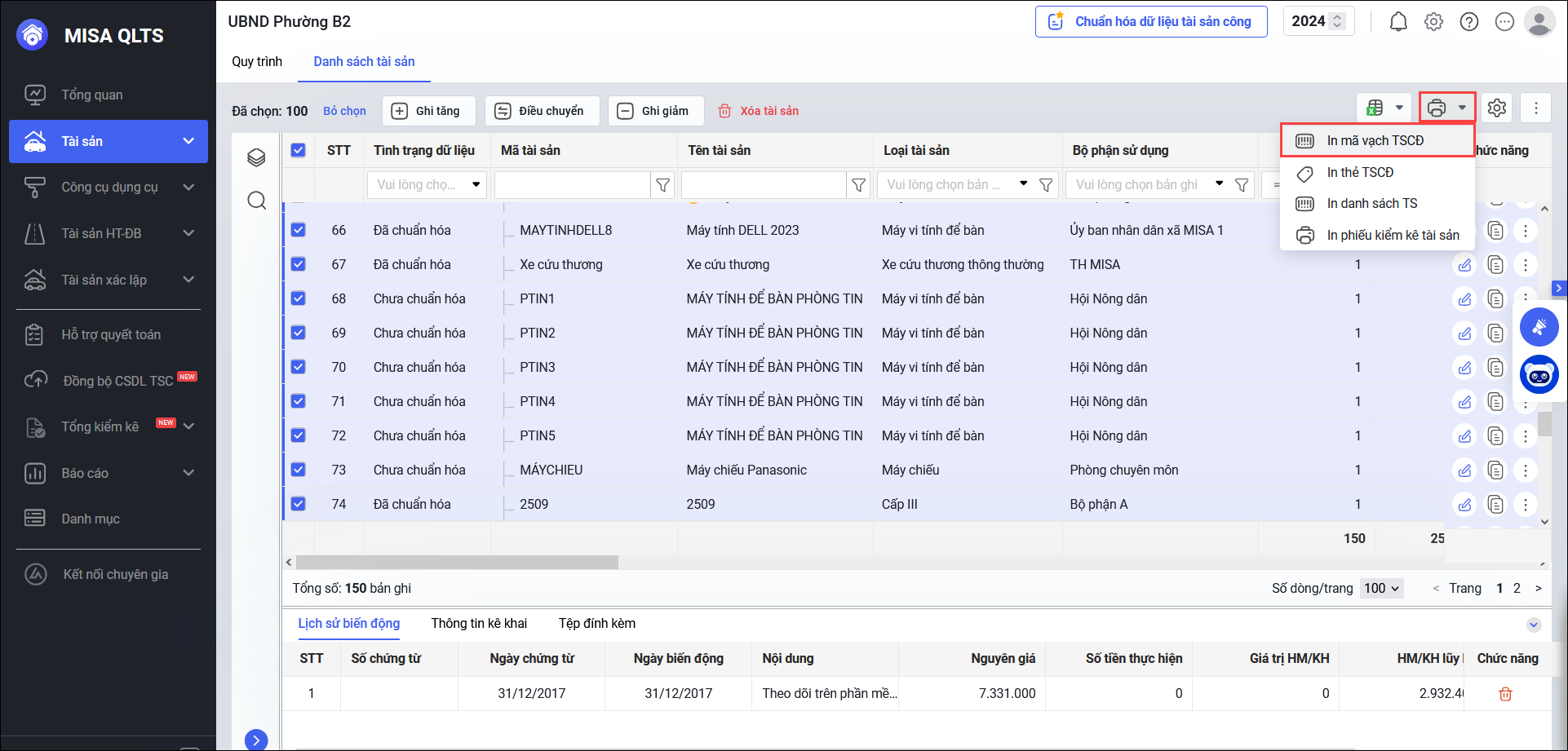Open the rows-per-page 100 dropdown
Screen dimensions: 1568x751
[x=1381, y=589]
